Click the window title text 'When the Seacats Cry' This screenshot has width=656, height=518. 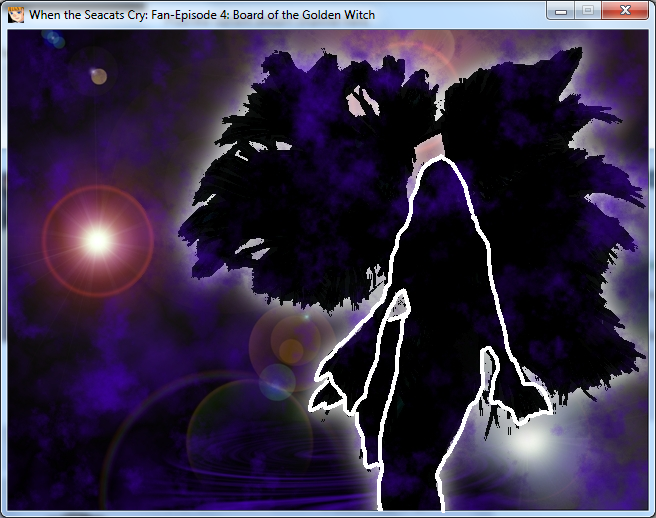click(x=89, y=15)
